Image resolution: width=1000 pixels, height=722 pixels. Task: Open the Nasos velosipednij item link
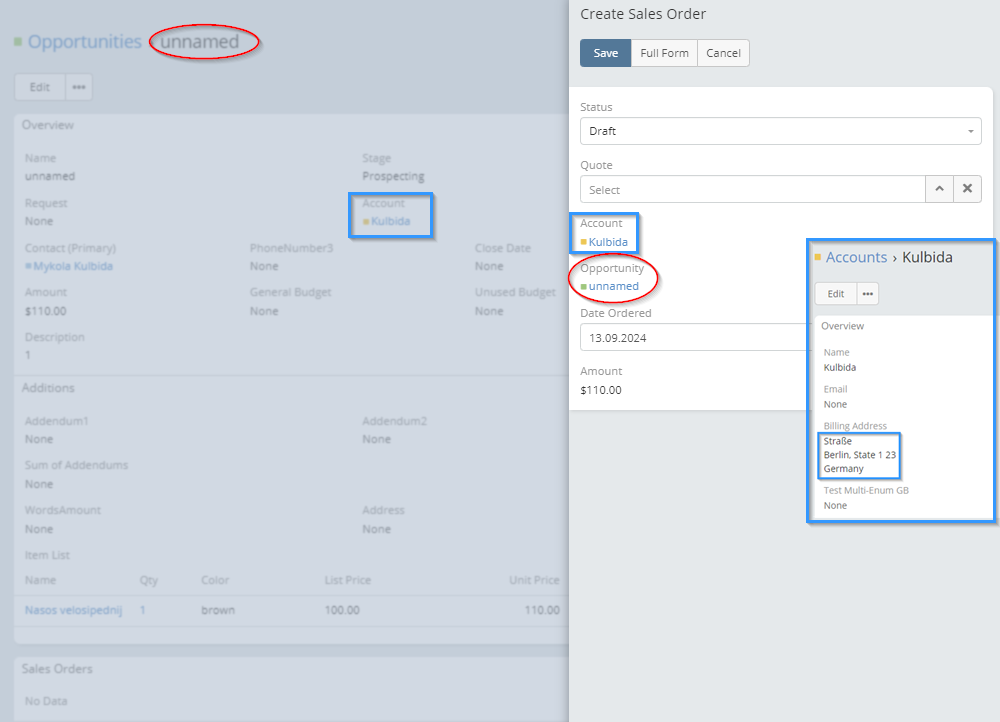[73, 610]
